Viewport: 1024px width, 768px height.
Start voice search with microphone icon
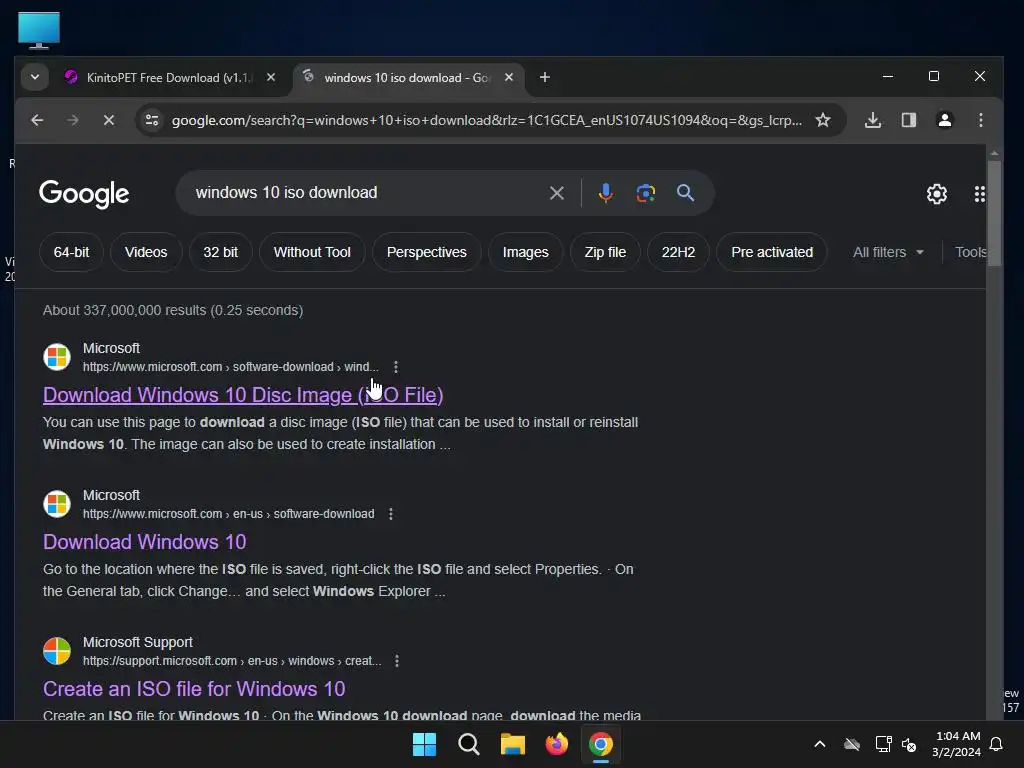tap(605, 193)
